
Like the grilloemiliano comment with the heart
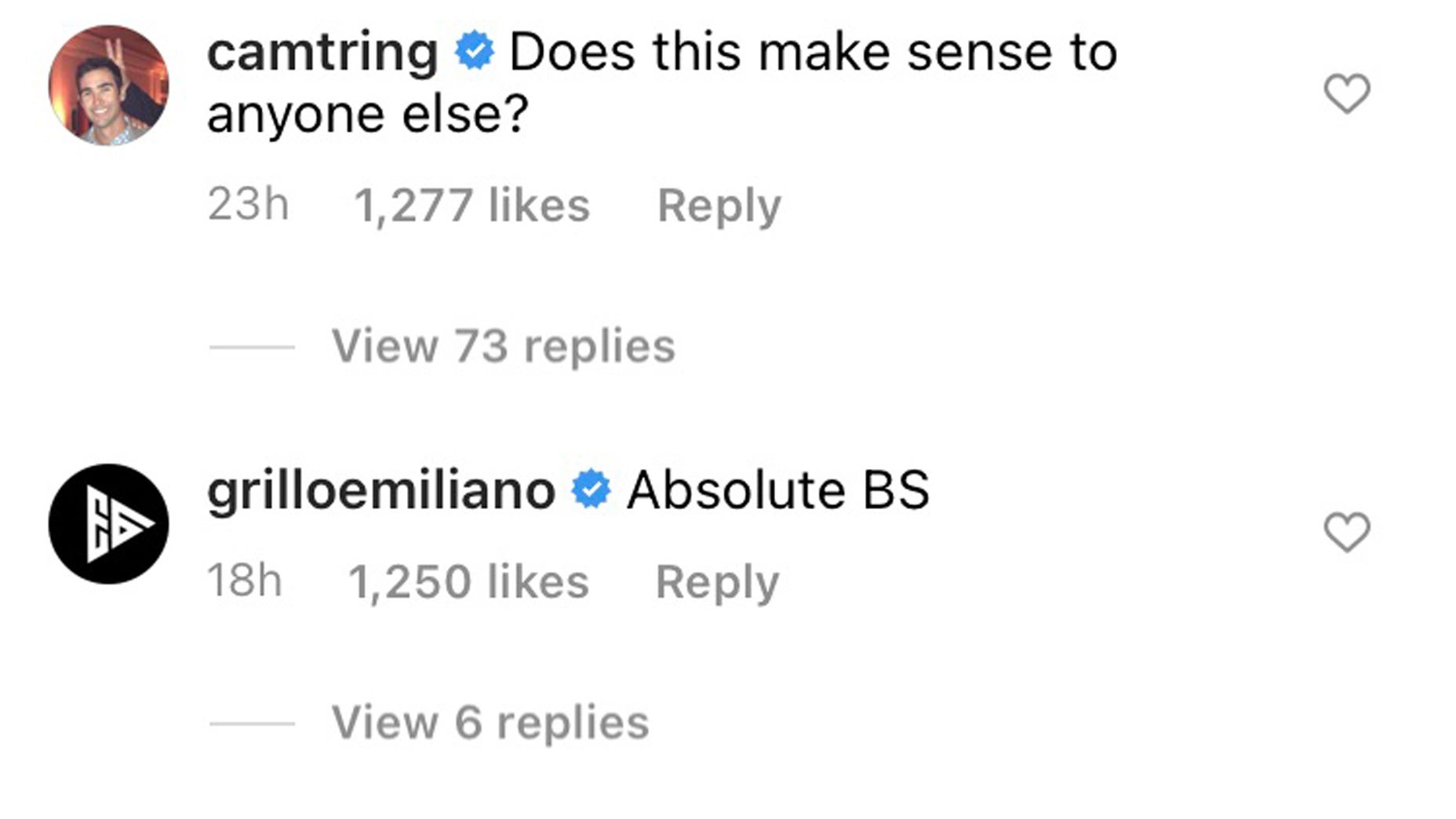point(1346,532)
